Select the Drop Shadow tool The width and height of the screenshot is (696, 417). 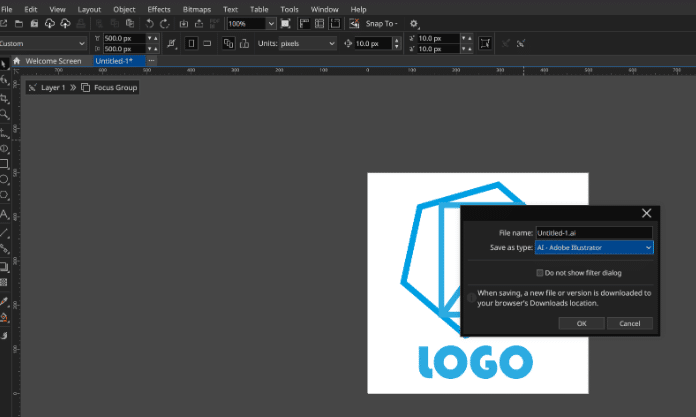4,266
